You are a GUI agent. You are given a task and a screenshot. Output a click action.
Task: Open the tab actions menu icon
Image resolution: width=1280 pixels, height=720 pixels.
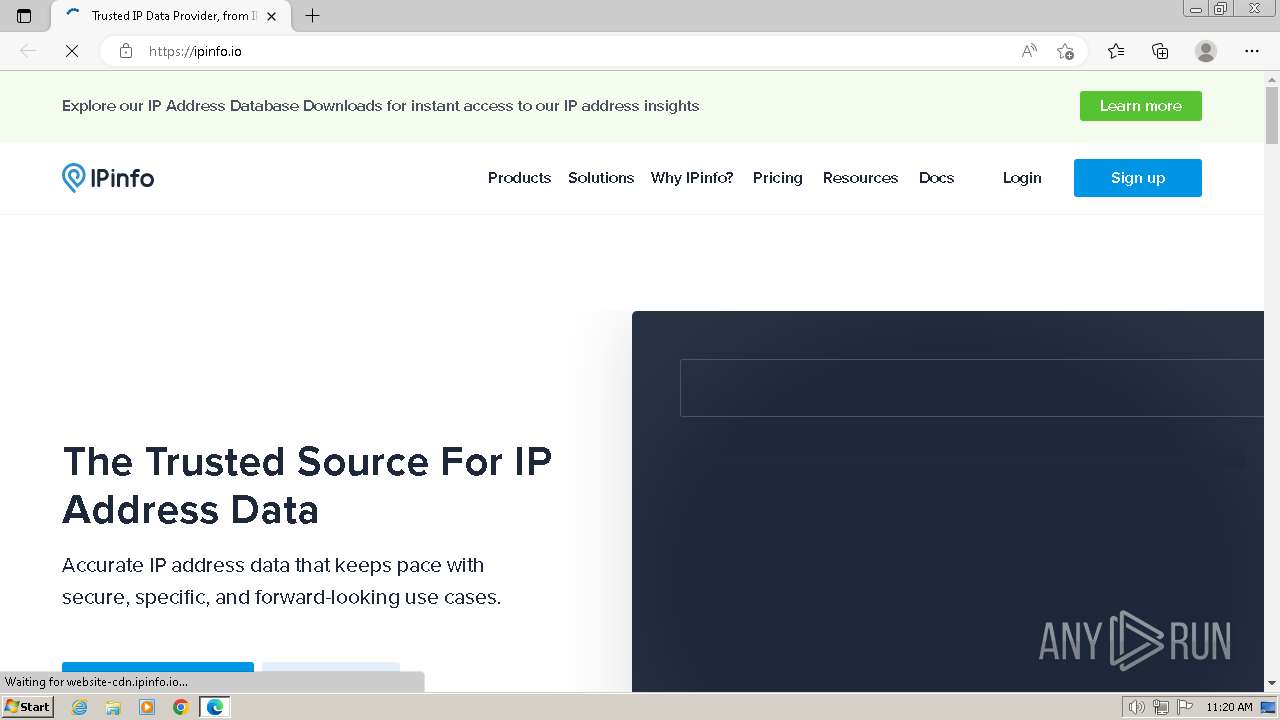24,16
